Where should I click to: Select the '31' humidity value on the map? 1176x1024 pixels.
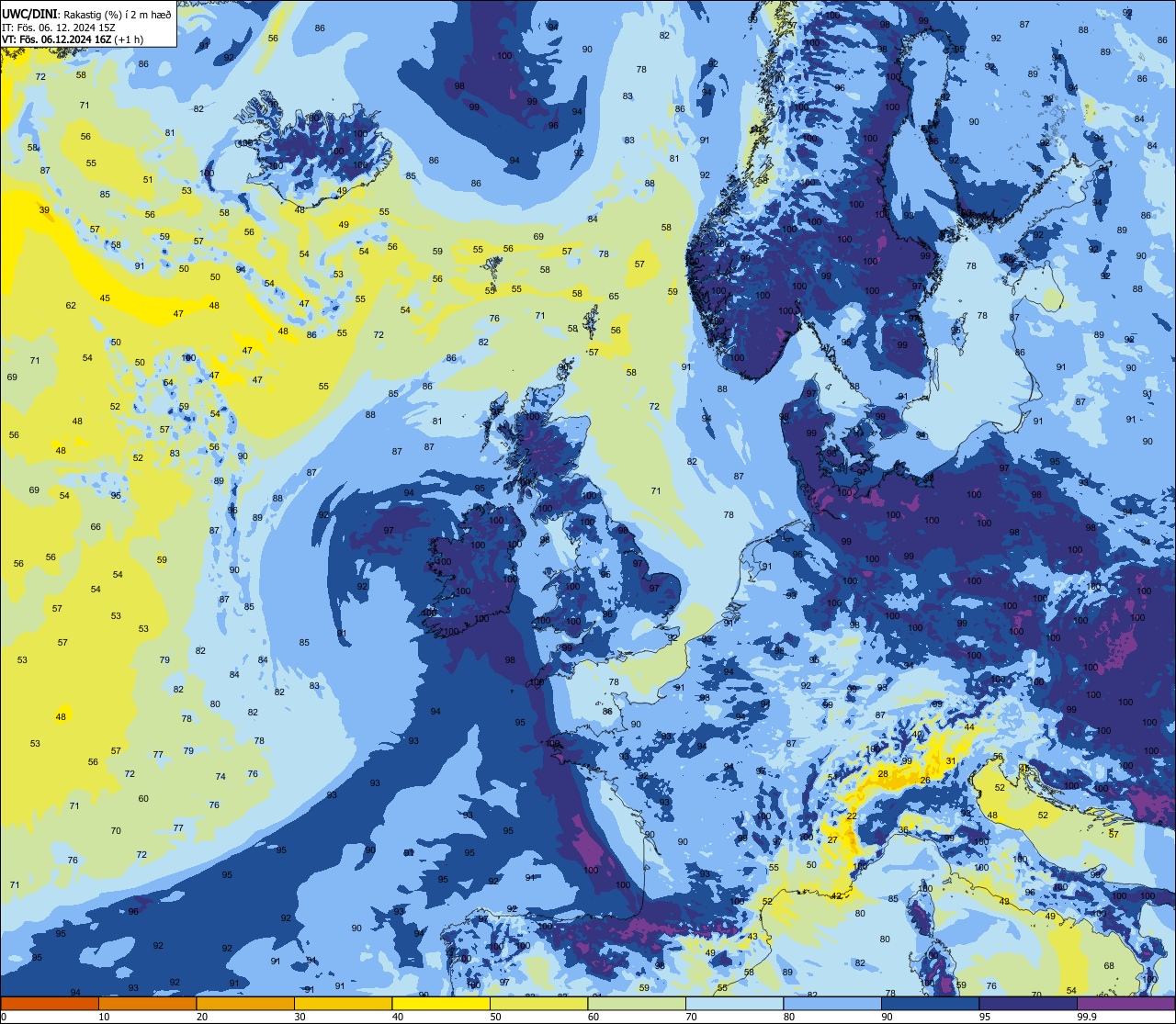[x=951, y=760]
